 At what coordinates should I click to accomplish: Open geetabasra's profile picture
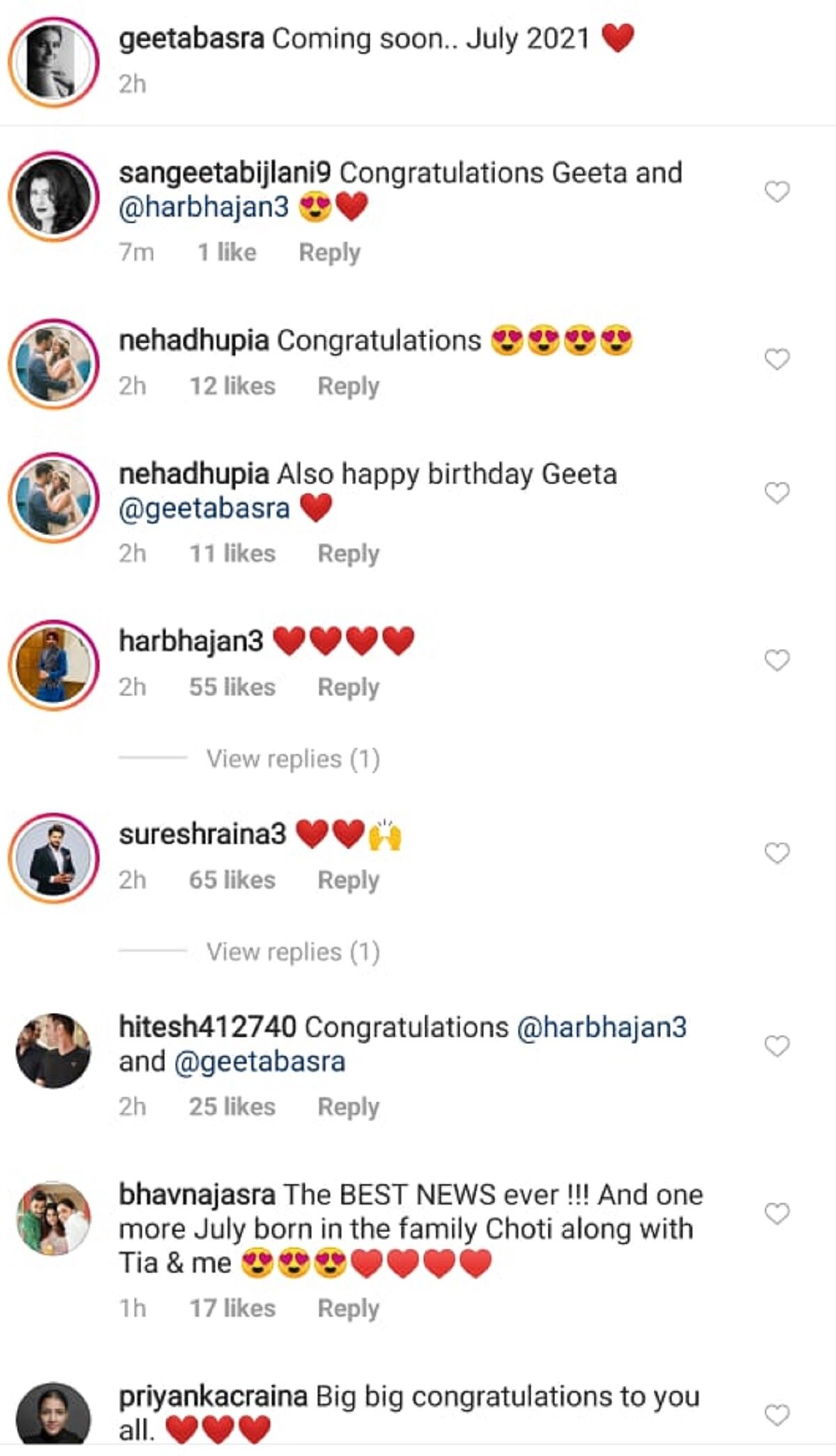coord(54,62)
